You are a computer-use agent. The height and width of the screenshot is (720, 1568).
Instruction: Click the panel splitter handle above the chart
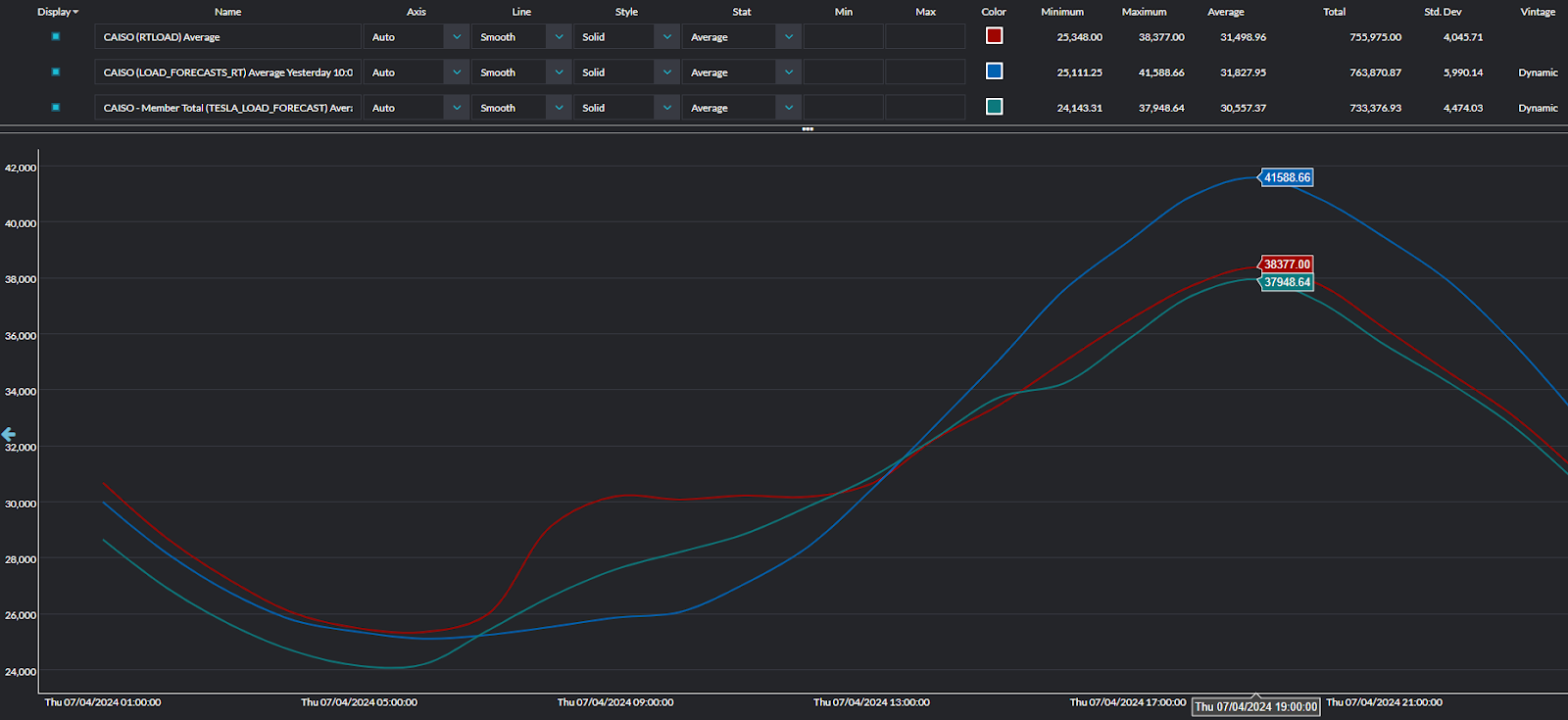808,129
